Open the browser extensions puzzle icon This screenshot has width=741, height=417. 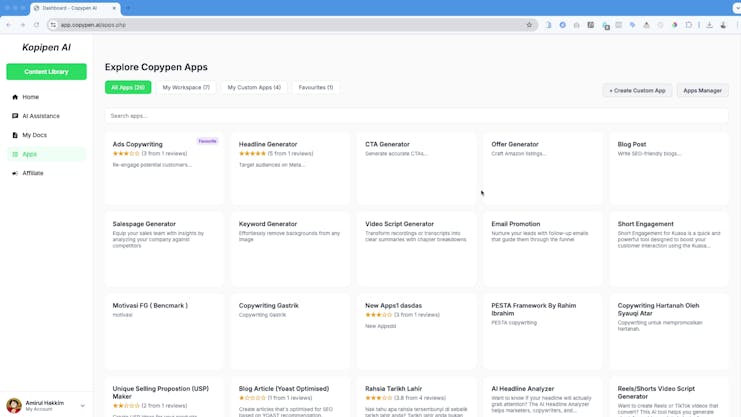point(689,25)
